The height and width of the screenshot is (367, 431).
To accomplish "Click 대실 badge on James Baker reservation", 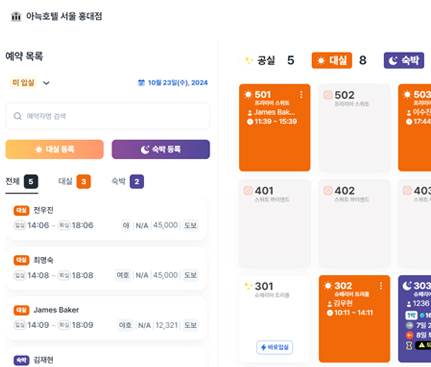I will [x=21, y=310].
